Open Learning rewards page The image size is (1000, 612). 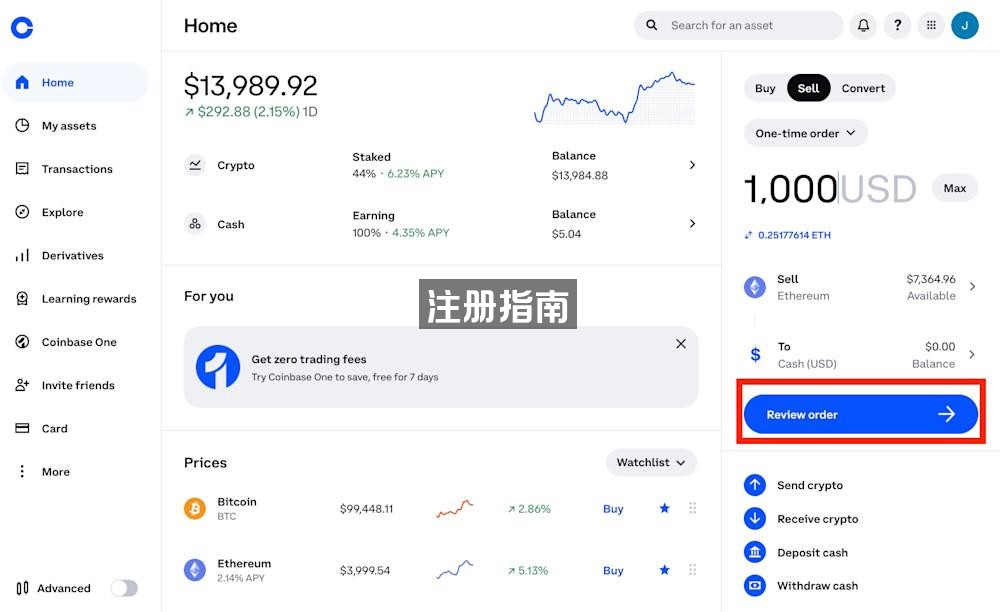[89, 299]
